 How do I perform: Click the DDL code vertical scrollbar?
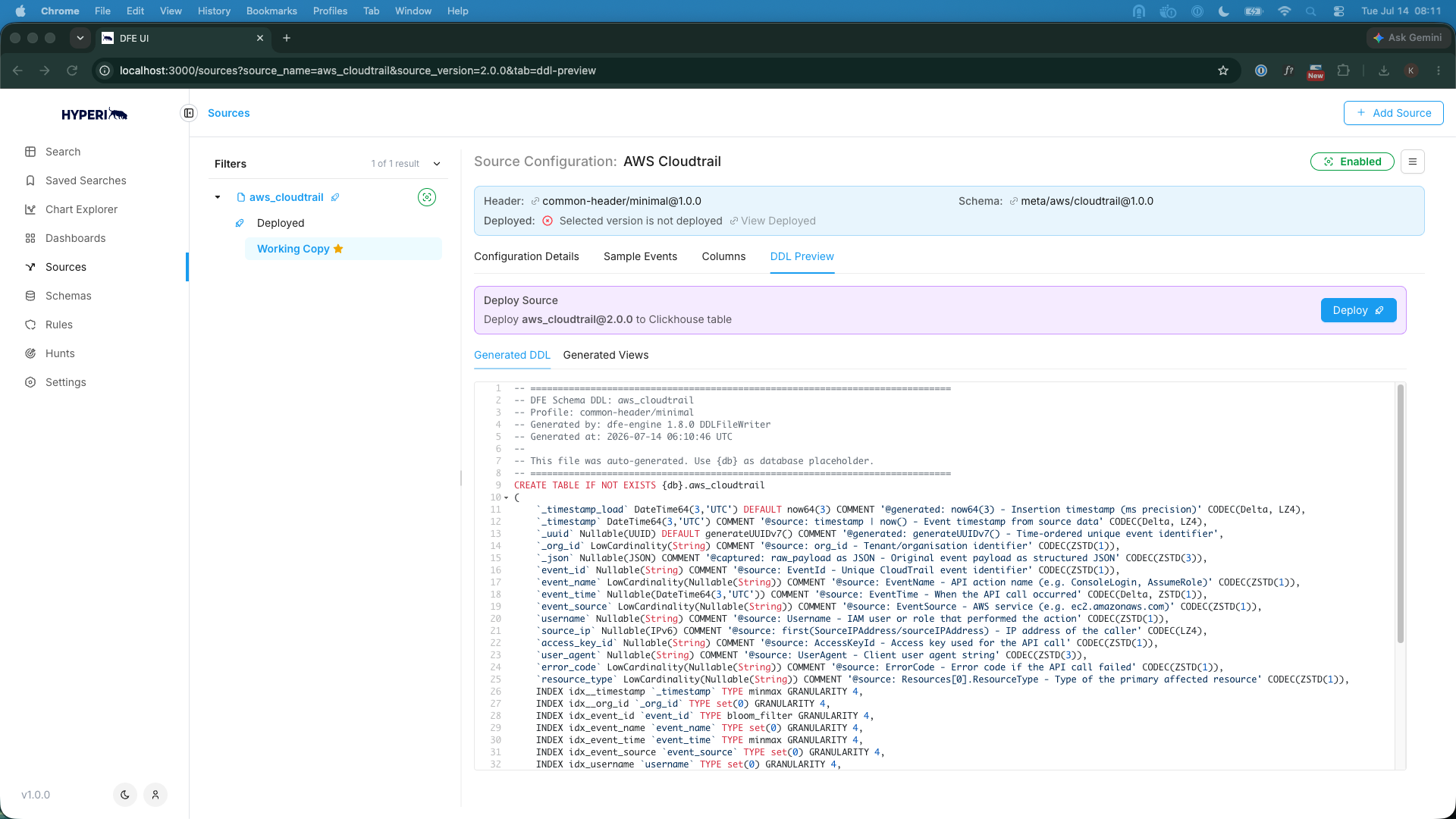1400,513
